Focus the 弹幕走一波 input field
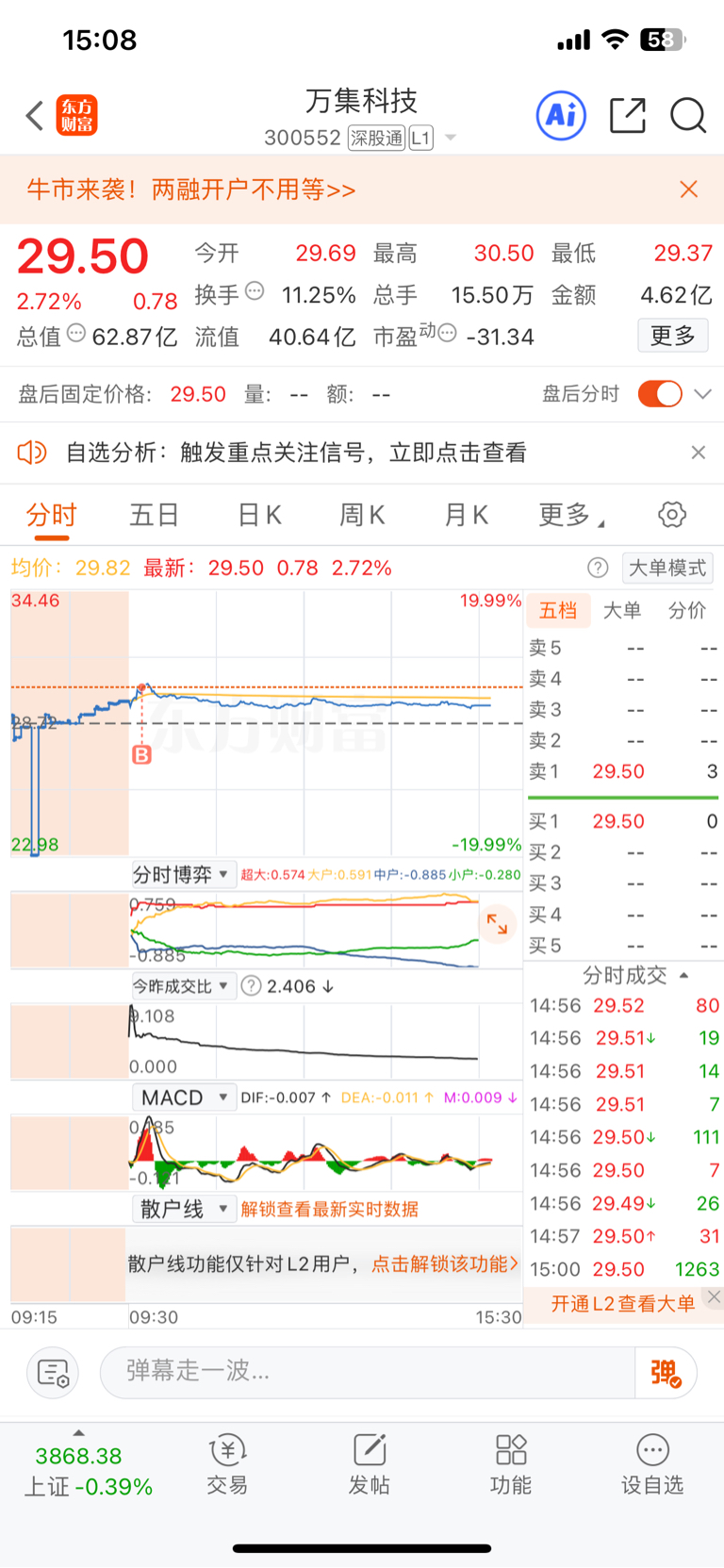Viewport: 724px width, 1568px height. (x=368, y=1372)
